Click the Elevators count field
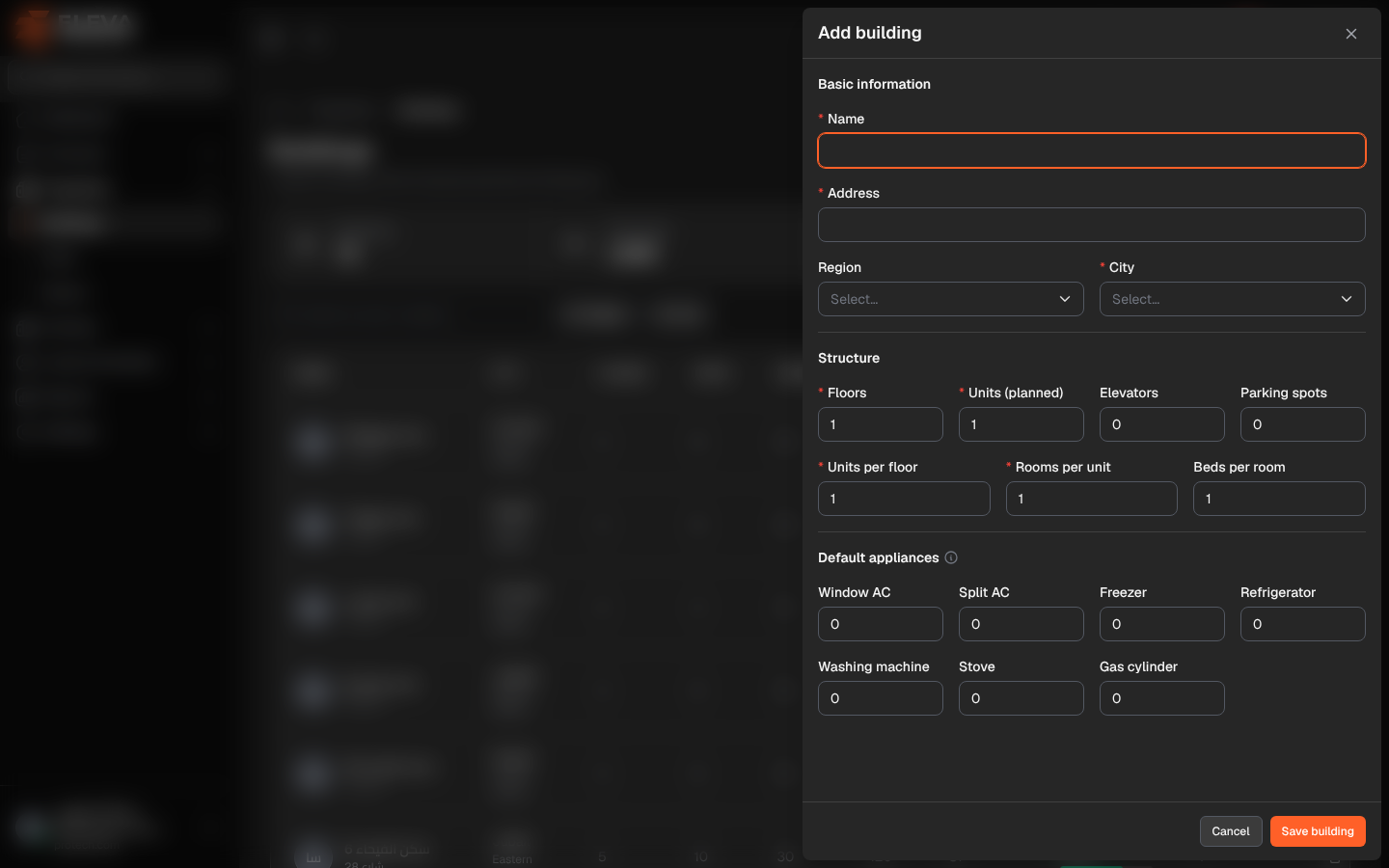Viewport: 1389px width, 868px height. tap(1162, 424)
